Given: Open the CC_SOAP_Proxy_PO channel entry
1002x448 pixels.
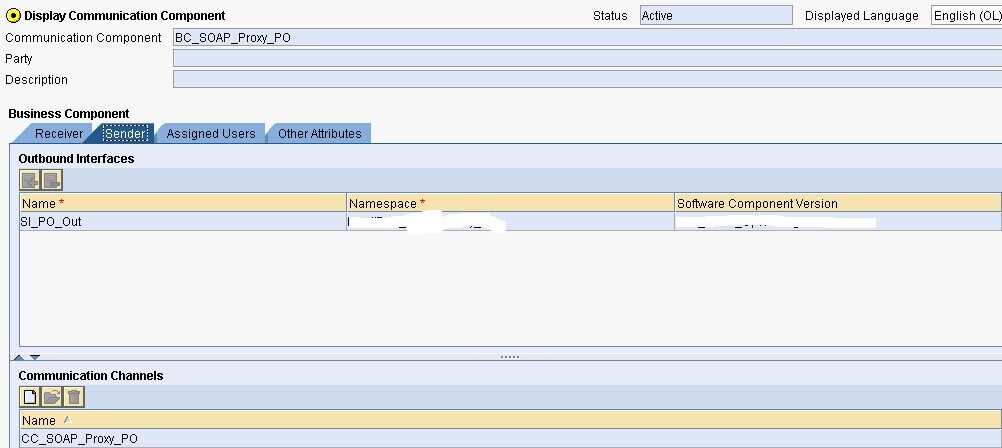Looking at the screenshot, I should (80, 439).
